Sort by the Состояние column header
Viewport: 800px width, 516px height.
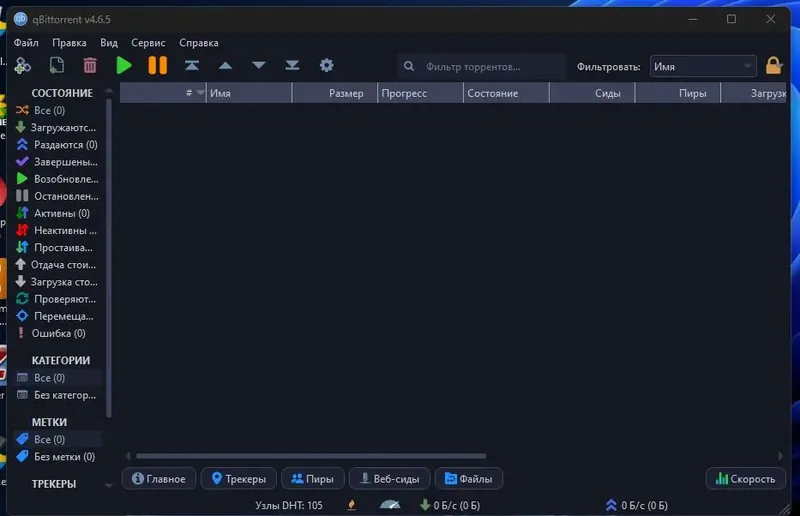click(x=506, y=93)
